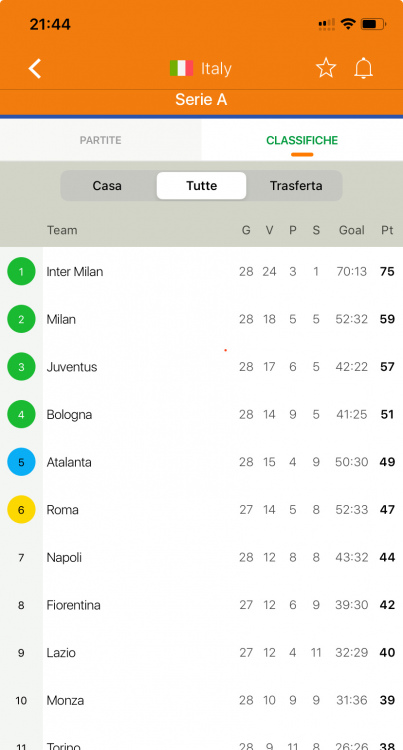The width and height of the screenshot is (403, 750).
Task: Open the Partite tab
Action: tap(100, 140)
